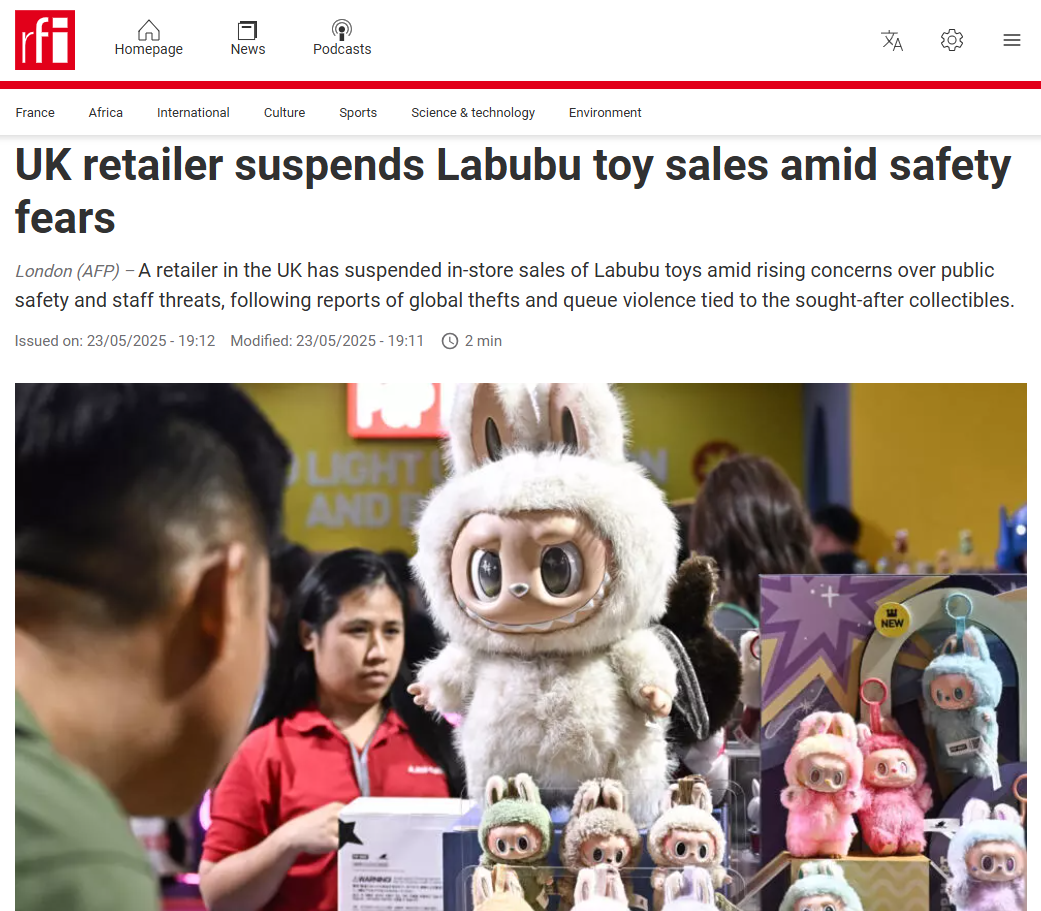1041x911 pixels.
Task: Open the Homepage house icon
Action: click(149, 30)
